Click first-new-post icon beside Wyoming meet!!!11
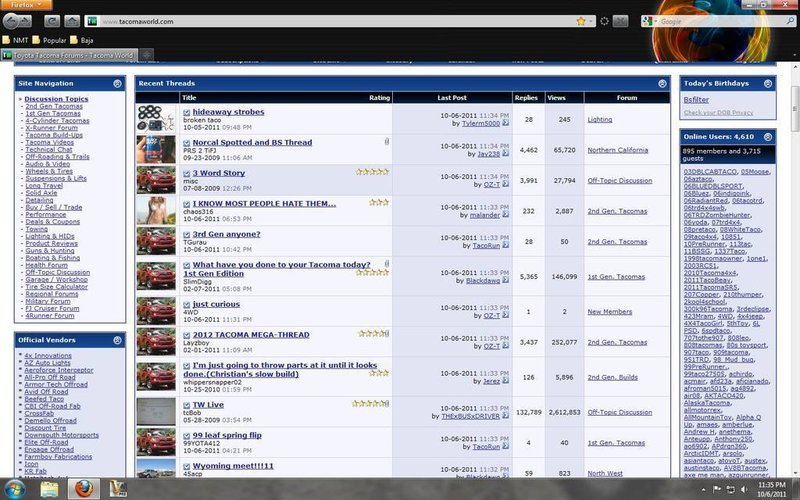Image resolution: width=800 pixels, height=500 pixels. [x=187, y=466]
